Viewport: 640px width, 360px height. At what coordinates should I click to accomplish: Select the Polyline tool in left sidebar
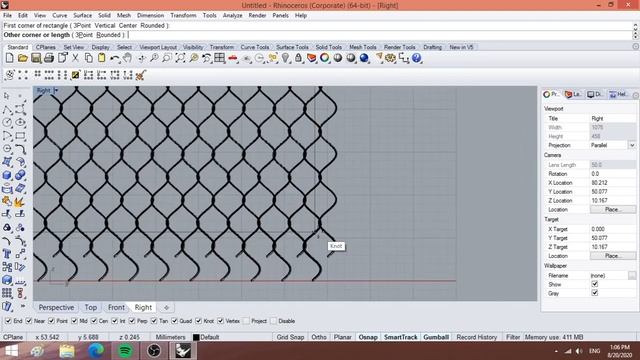click(7, 109)
